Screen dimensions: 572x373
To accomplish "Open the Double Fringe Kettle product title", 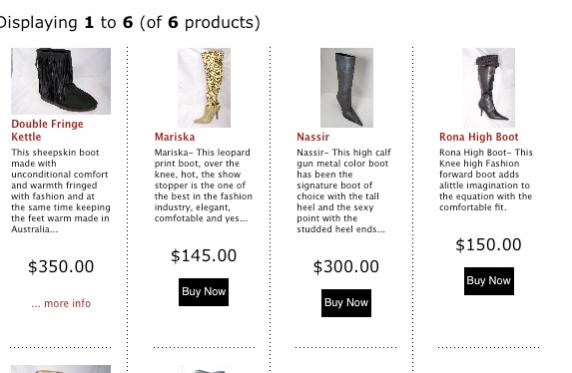I will tap(47, 130).
